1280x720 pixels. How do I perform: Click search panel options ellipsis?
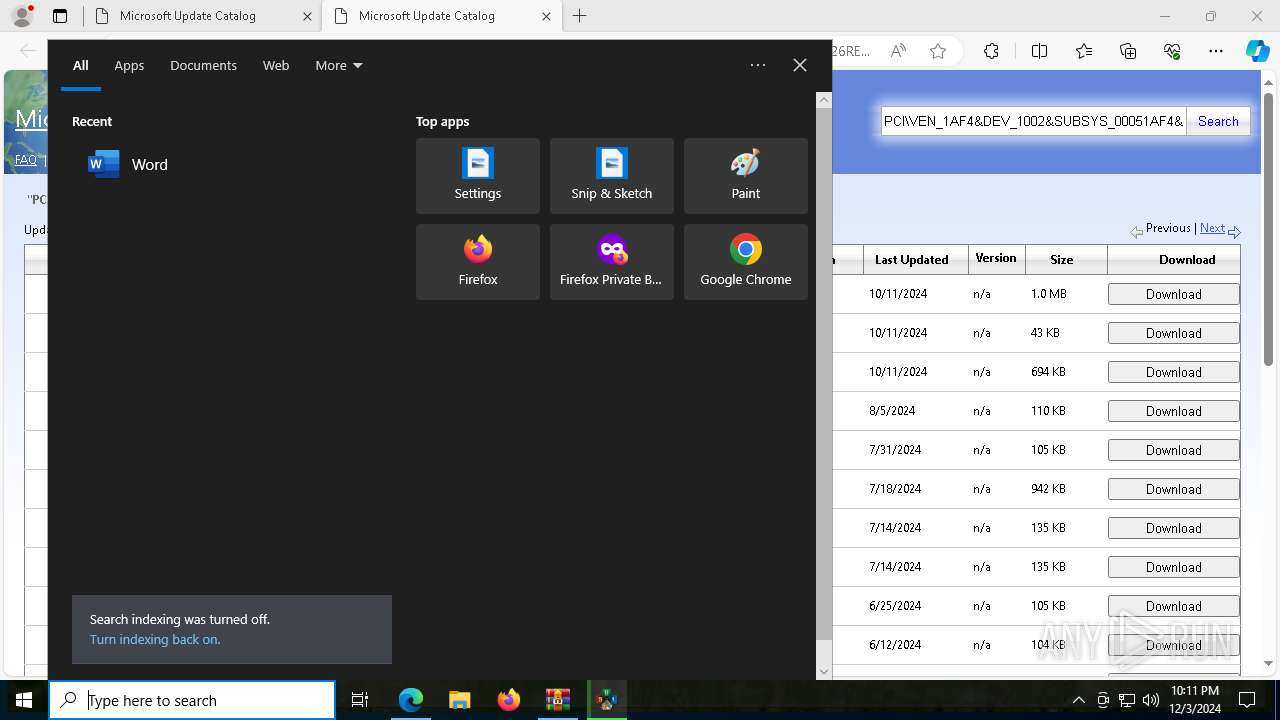758,65
